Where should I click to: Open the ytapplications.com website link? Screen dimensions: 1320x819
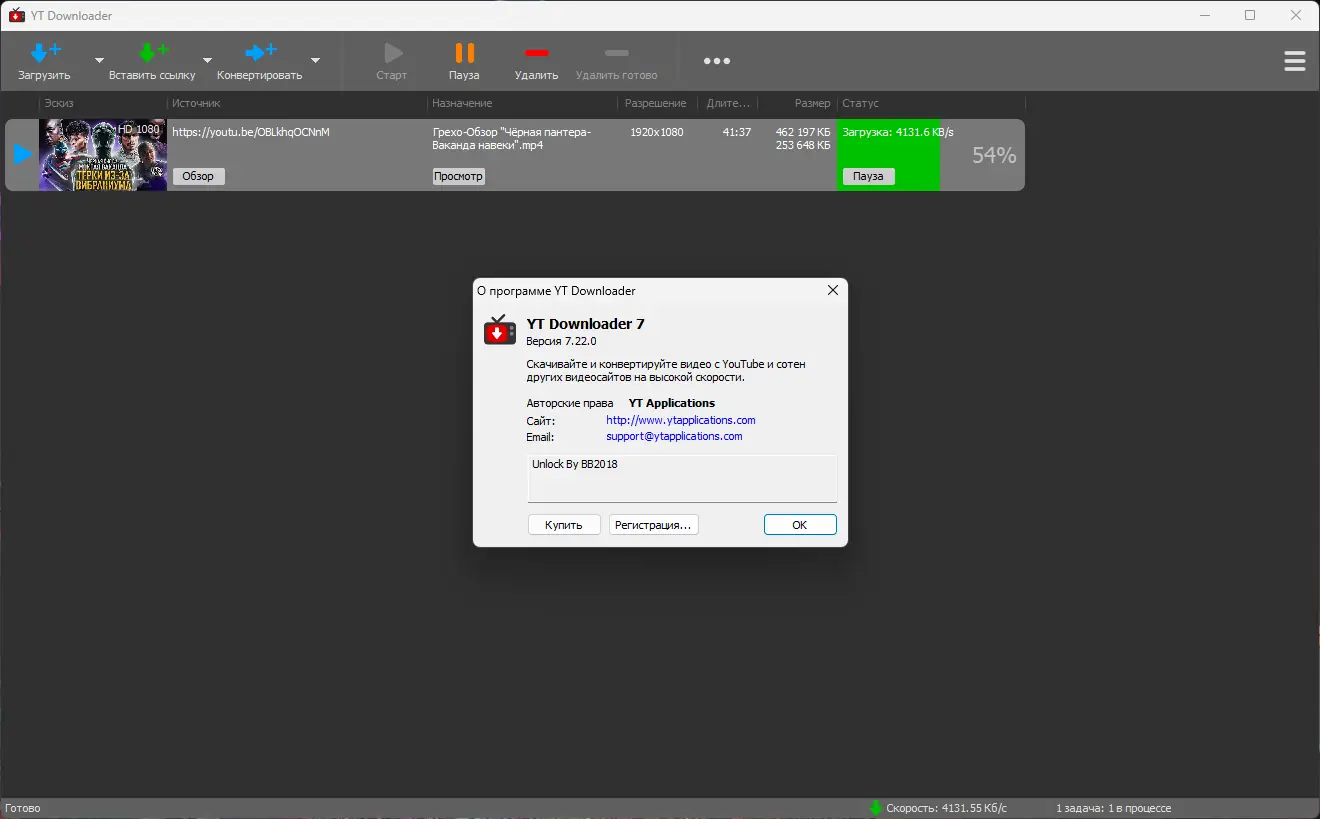tap(680, 419)
